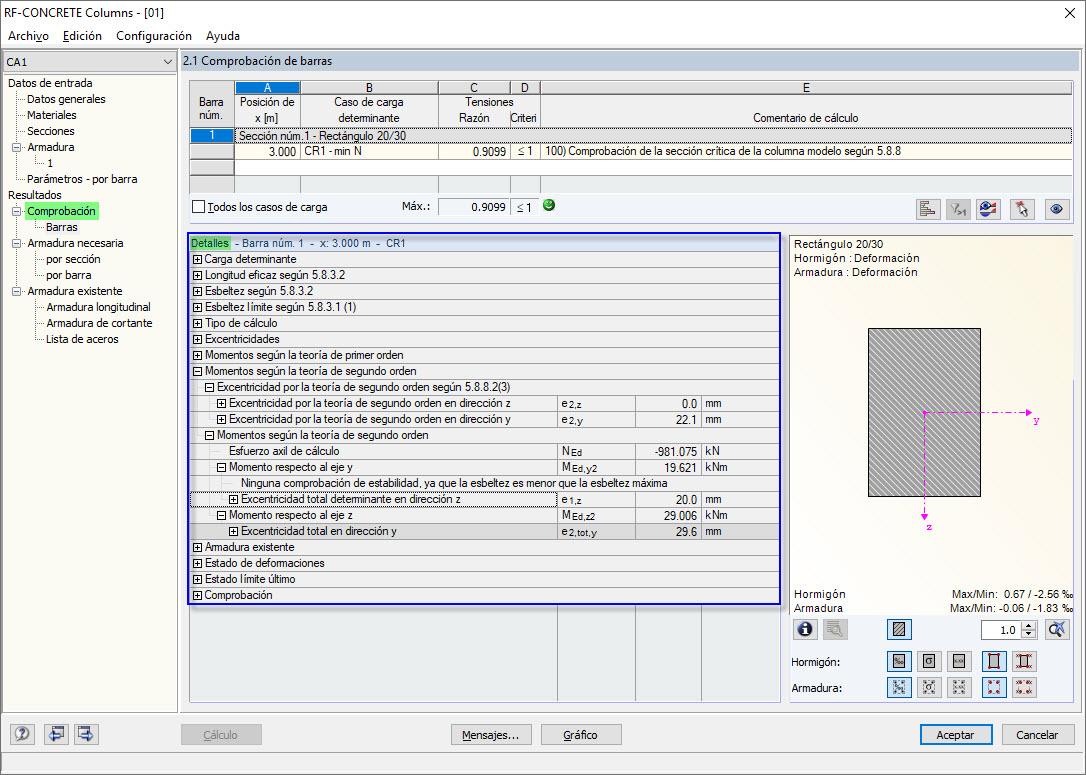Click the eye with colored scale view icon
1086x775 pixels.
click(988, 208)
